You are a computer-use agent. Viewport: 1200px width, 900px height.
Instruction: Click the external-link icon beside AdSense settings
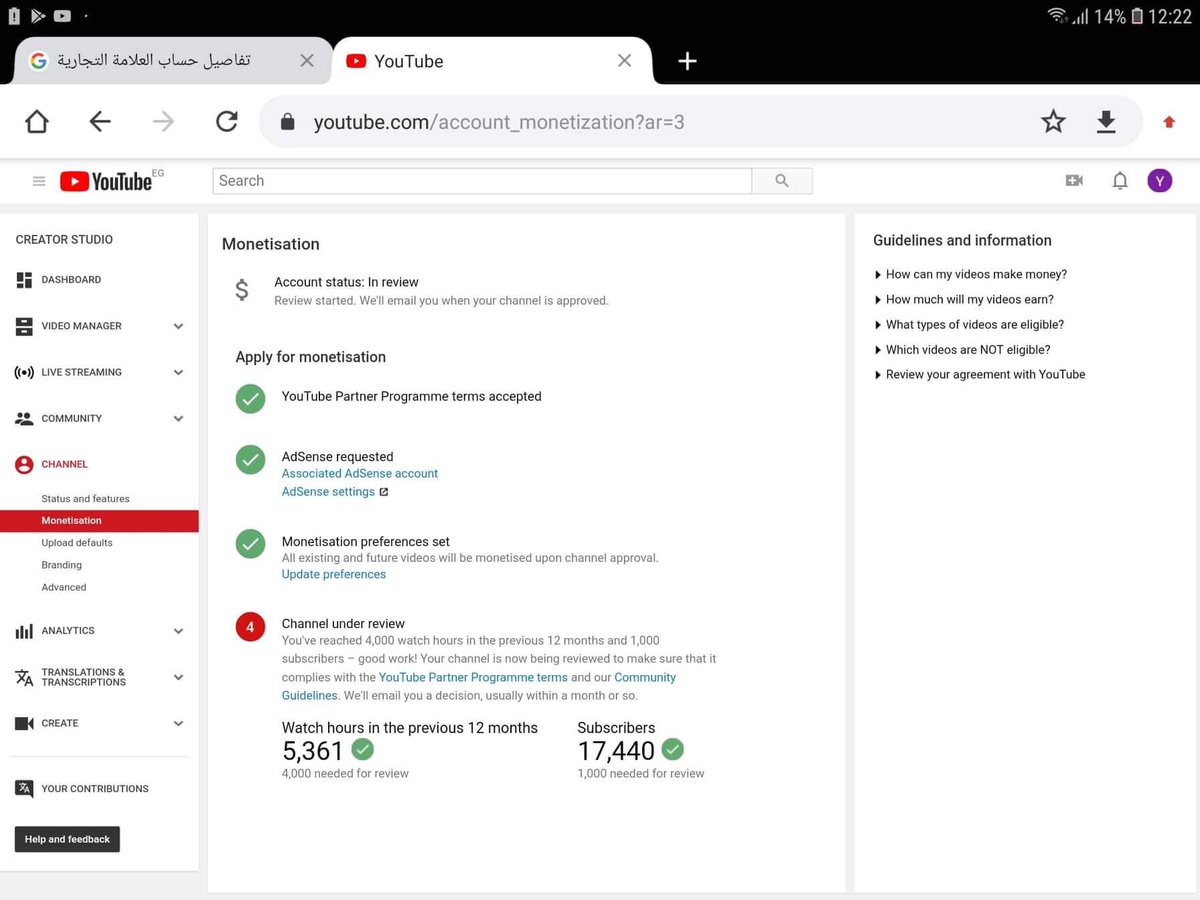tap(384, 492)
